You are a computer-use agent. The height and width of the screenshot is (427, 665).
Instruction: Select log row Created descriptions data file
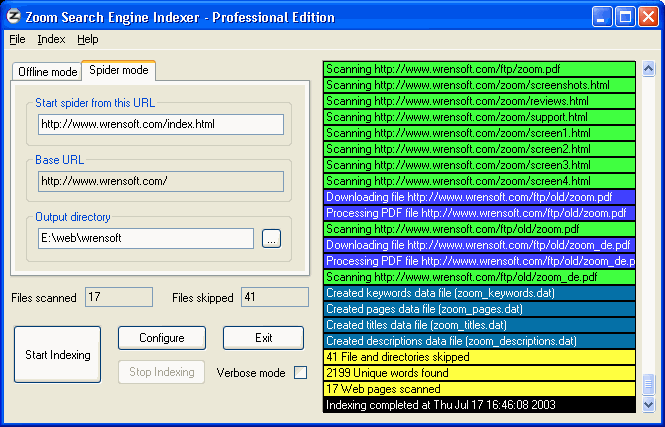point(479,341)
